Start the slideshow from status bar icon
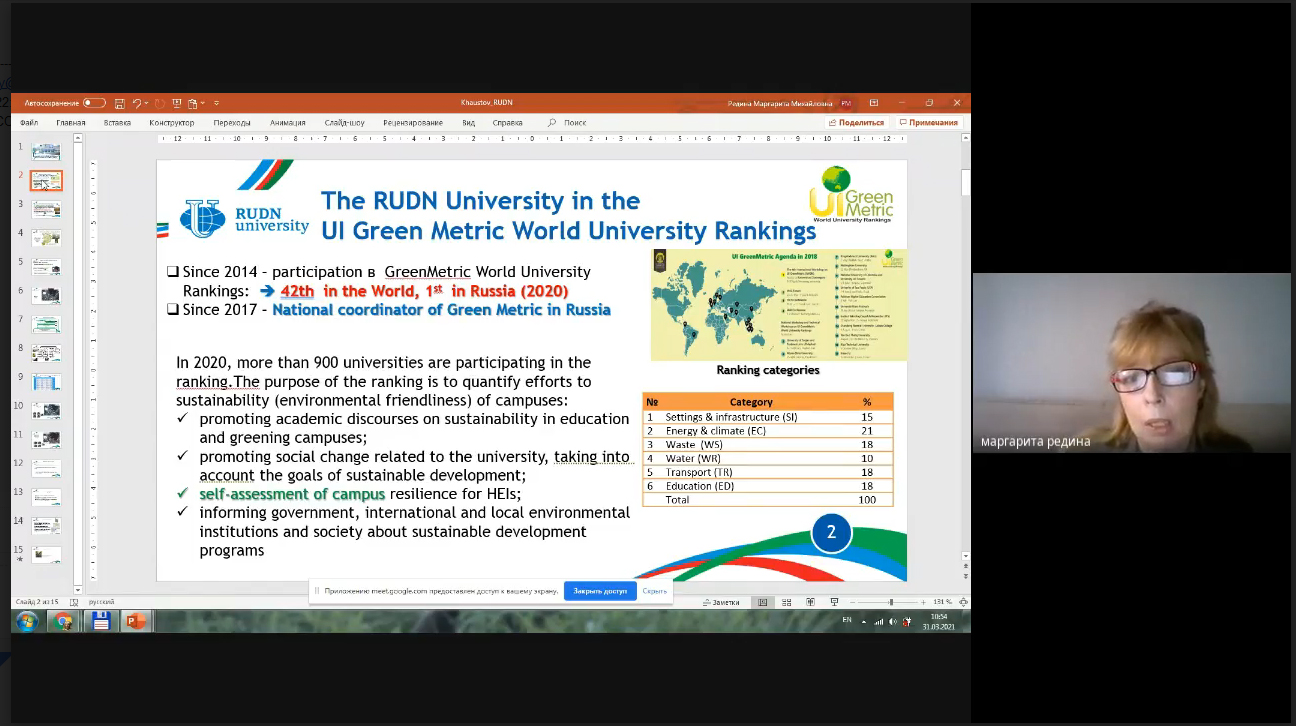The height and width of the screenshot is (726, 1296). click(x=834, y=602)
